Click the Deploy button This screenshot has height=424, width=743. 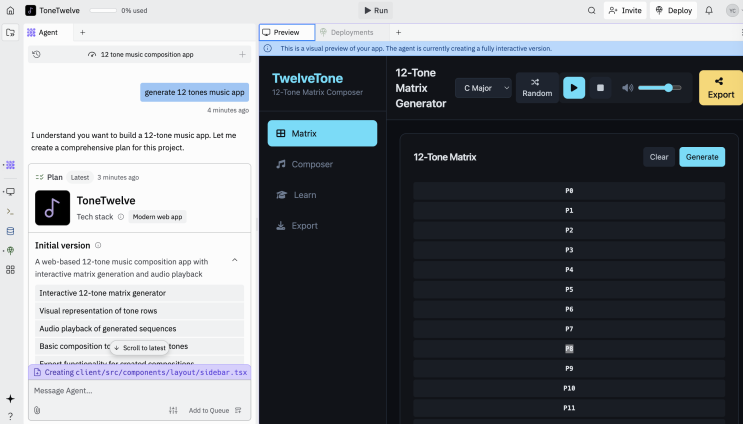pos(673,10)
